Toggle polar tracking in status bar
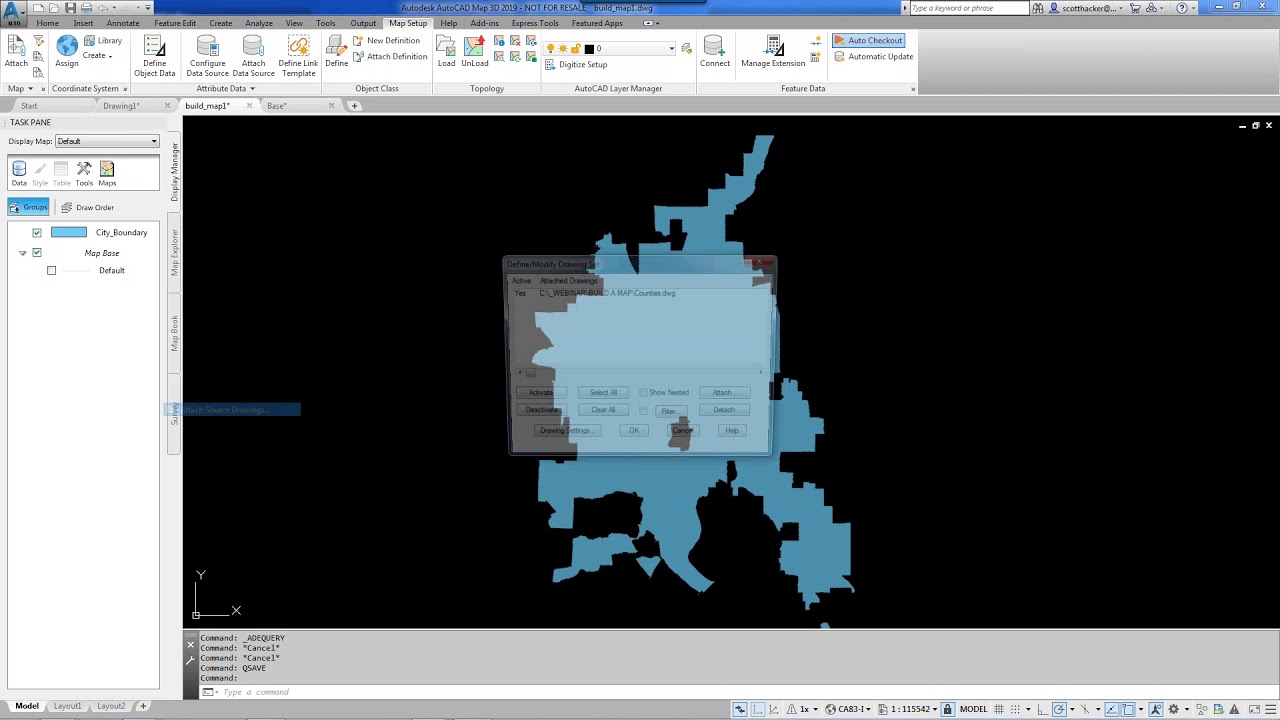 click(x=1059, y=709)
